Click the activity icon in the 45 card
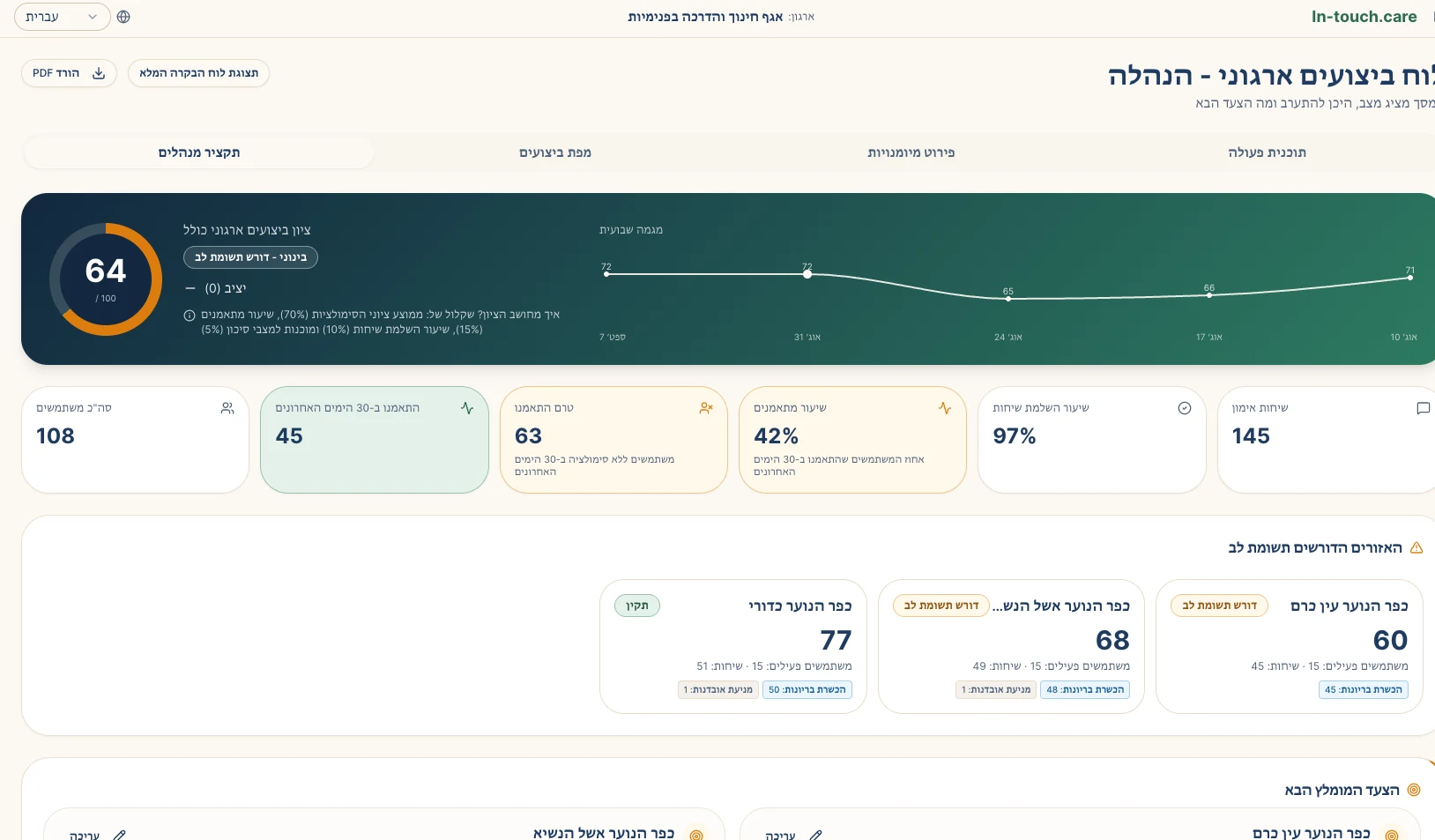This screenshot has height=840, width=1435. [x=467, y=408]
